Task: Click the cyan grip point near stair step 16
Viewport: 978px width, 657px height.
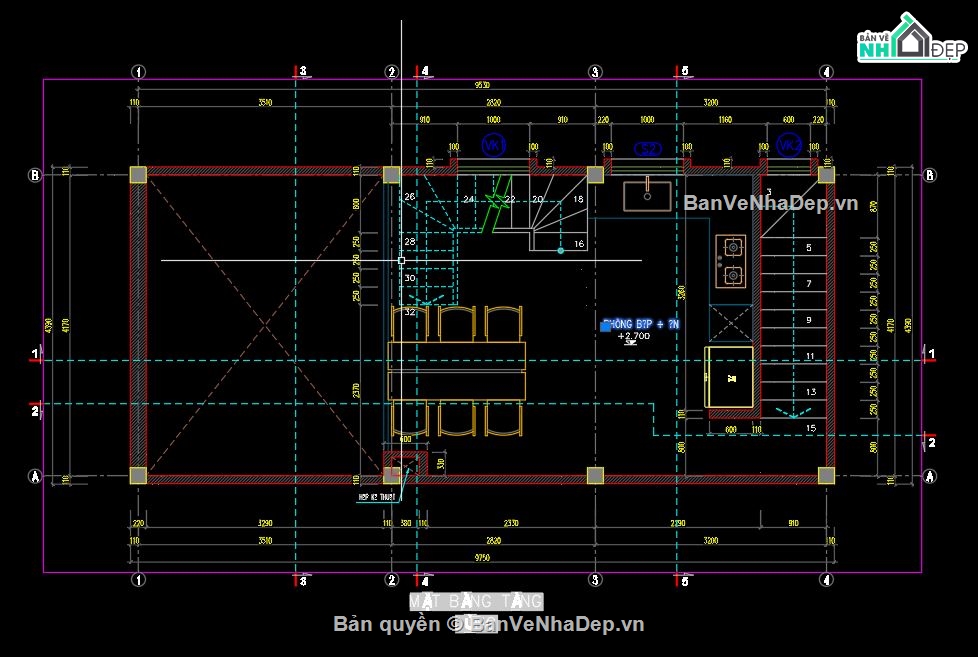Action: [x=561, y=251]
